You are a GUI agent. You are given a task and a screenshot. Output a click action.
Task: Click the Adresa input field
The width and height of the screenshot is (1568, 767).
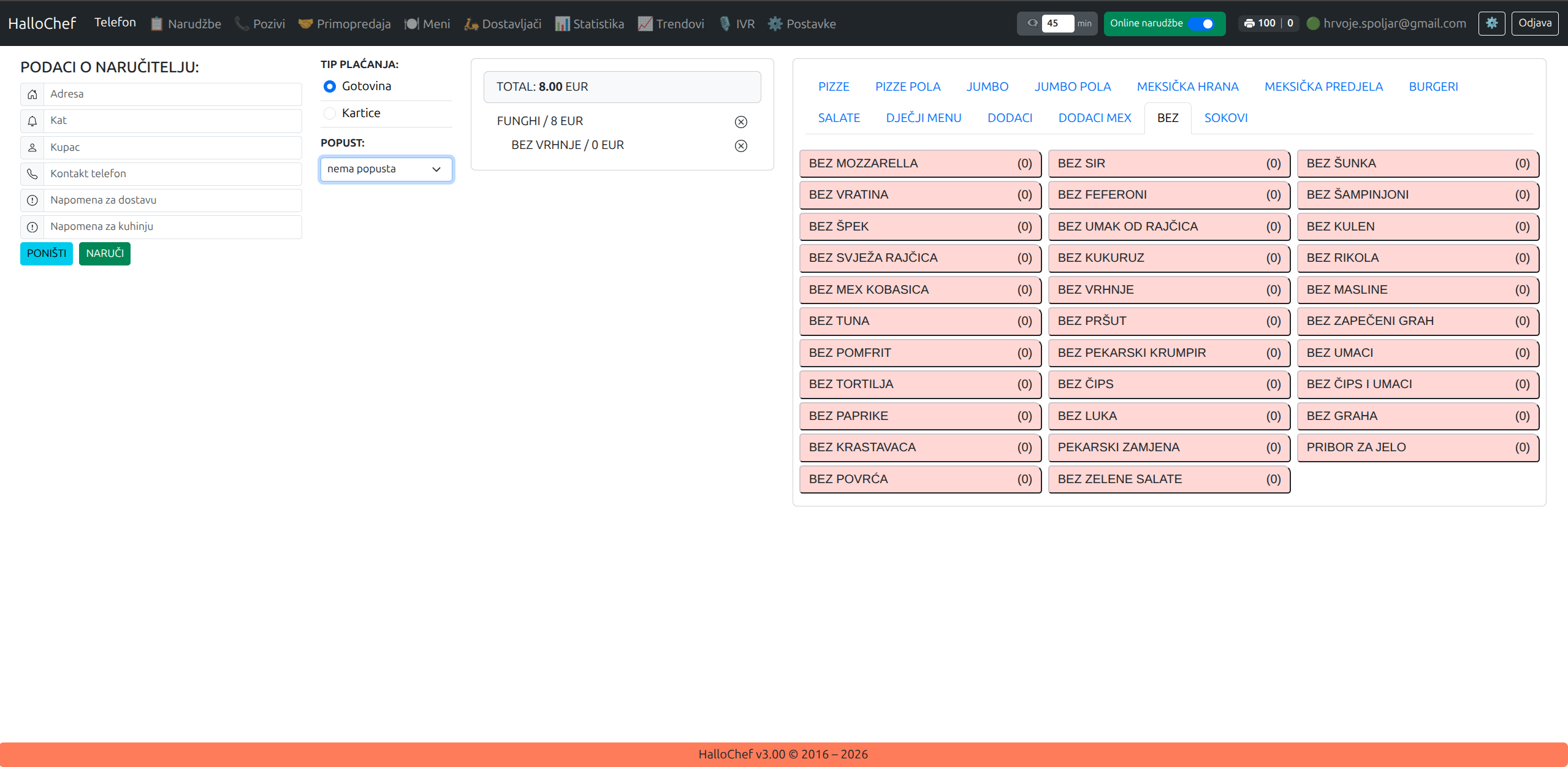(x=172, y=94)
